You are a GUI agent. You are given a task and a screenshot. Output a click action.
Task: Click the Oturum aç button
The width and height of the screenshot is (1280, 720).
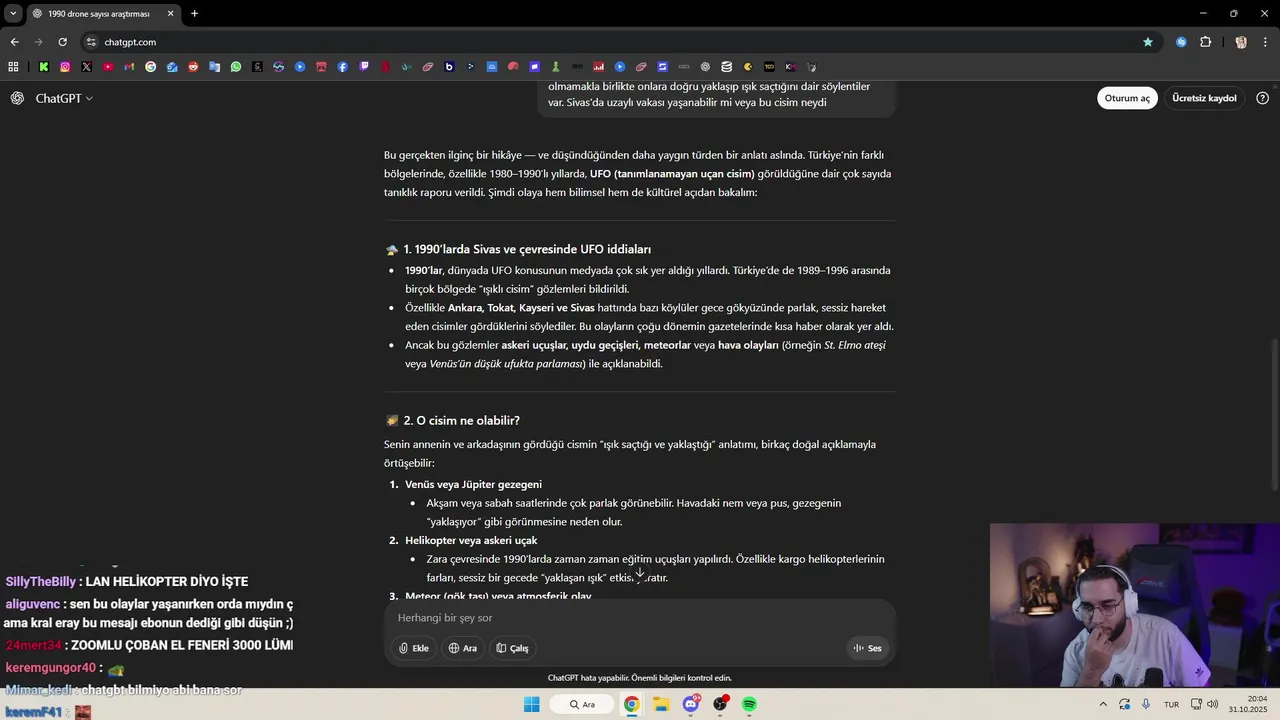[x=1127, y=98]
